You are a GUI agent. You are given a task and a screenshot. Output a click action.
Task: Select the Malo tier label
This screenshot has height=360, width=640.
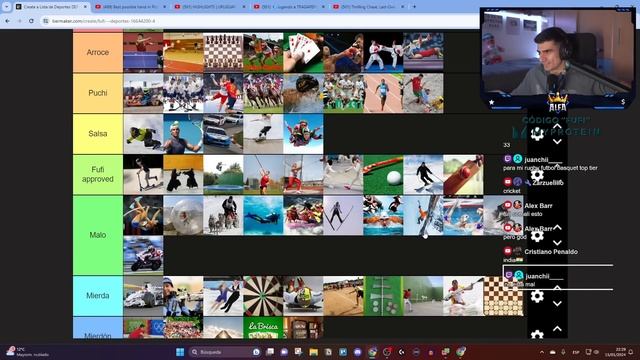tap(98, 235)
